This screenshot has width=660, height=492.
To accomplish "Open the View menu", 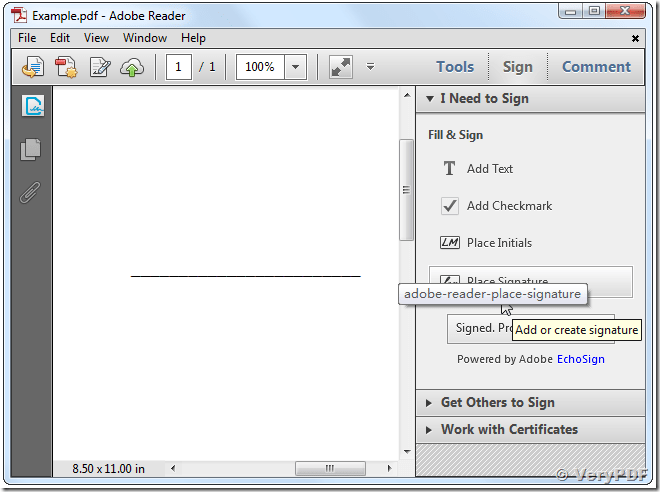I will click(x=96, y=38).
